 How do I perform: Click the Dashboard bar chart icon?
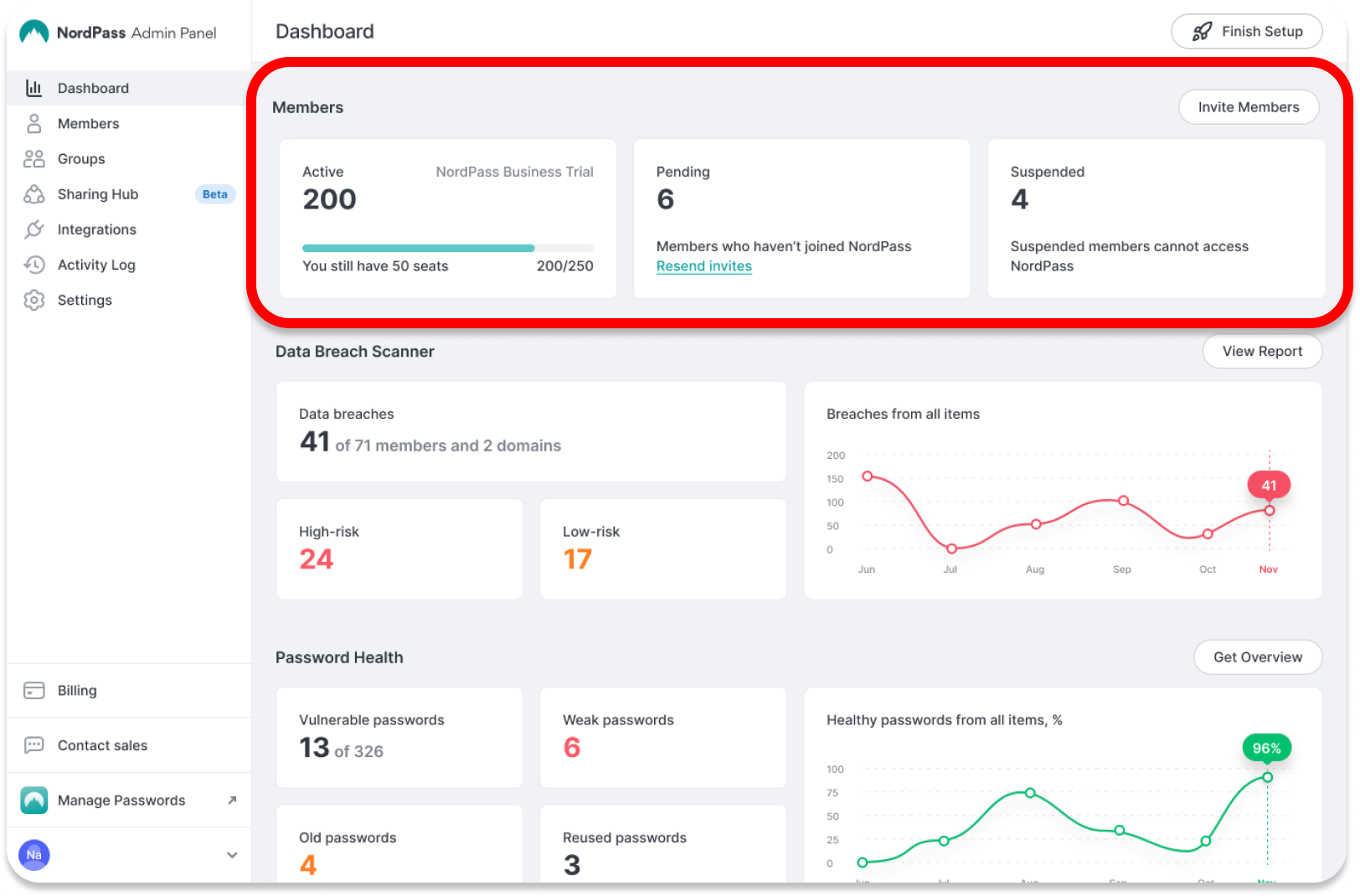tap(33, 88)
